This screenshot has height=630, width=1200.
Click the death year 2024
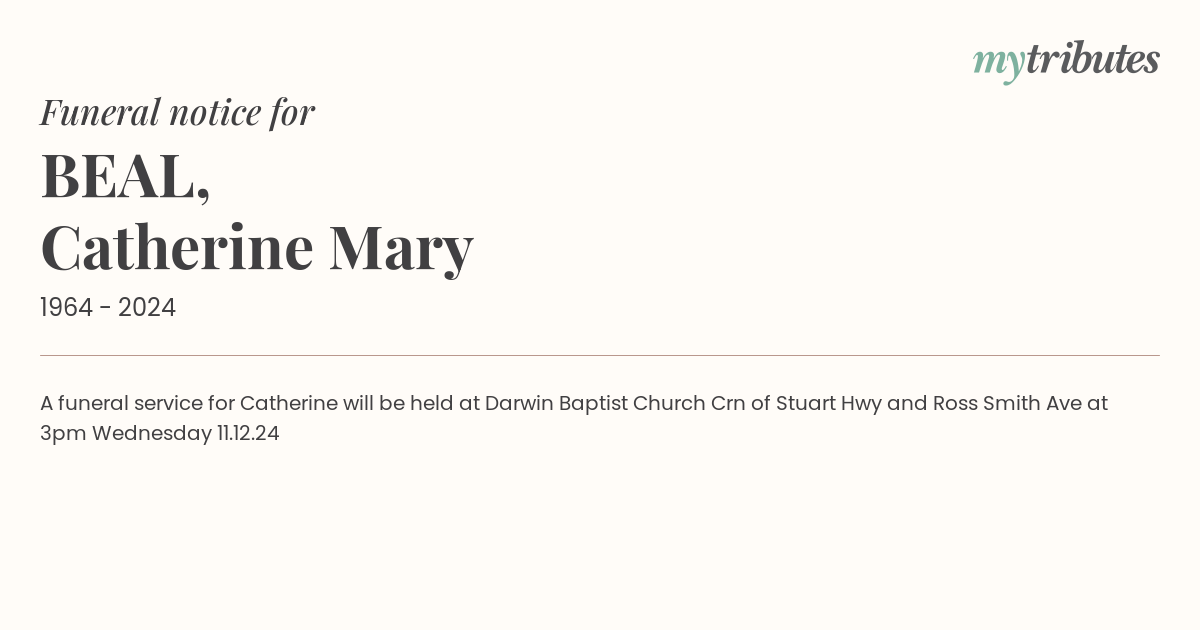(147, 308)
